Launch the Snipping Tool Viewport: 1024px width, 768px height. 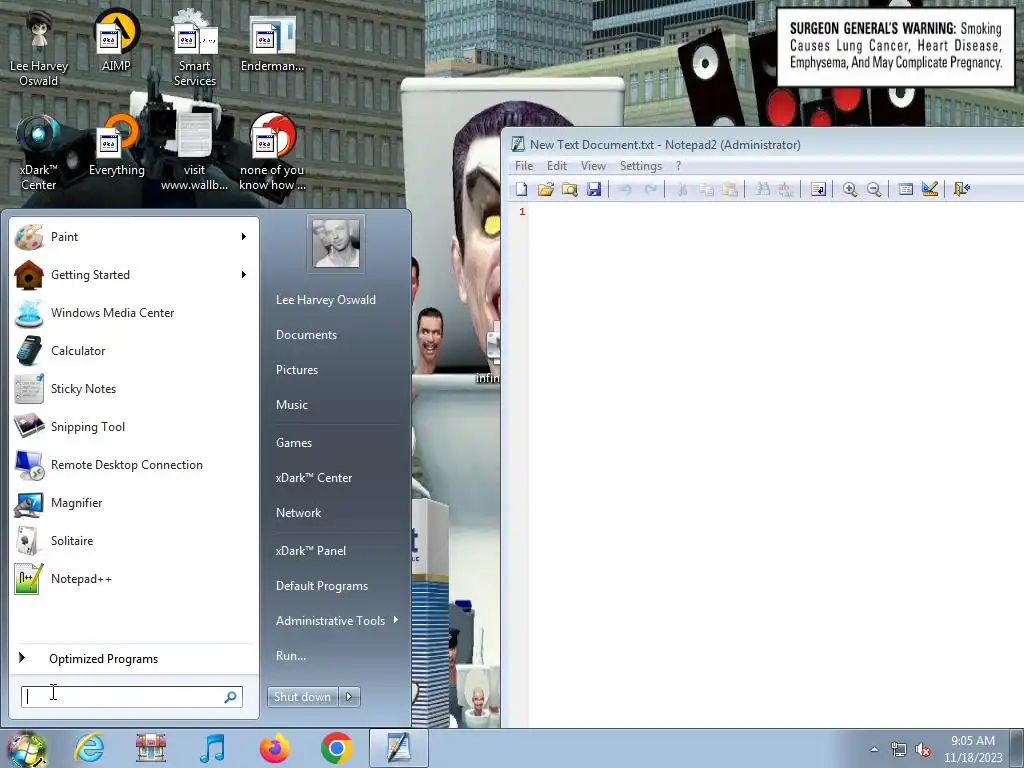point(134,426)
